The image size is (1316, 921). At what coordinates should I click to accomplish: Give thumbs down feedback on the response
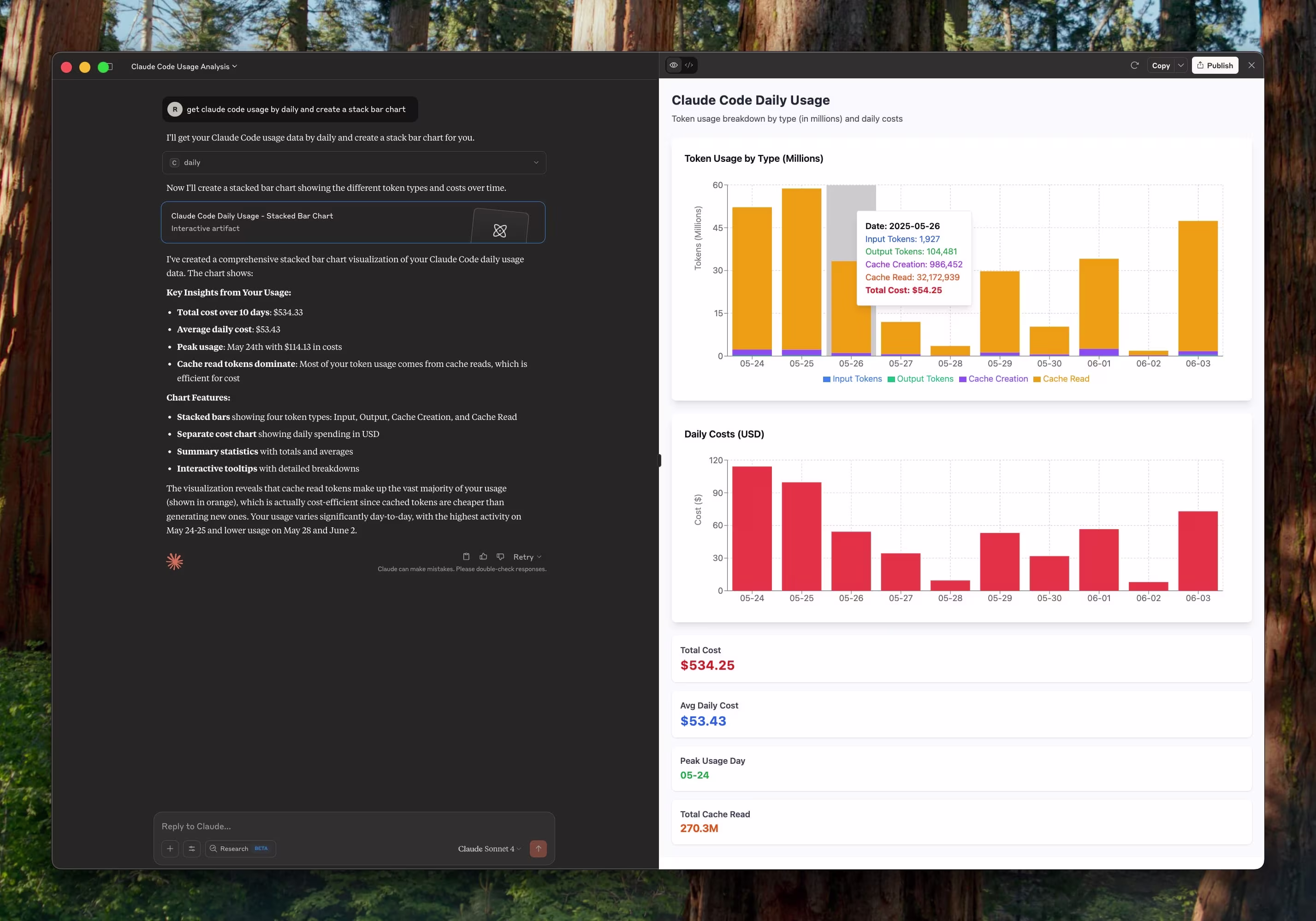coord(500,556)
